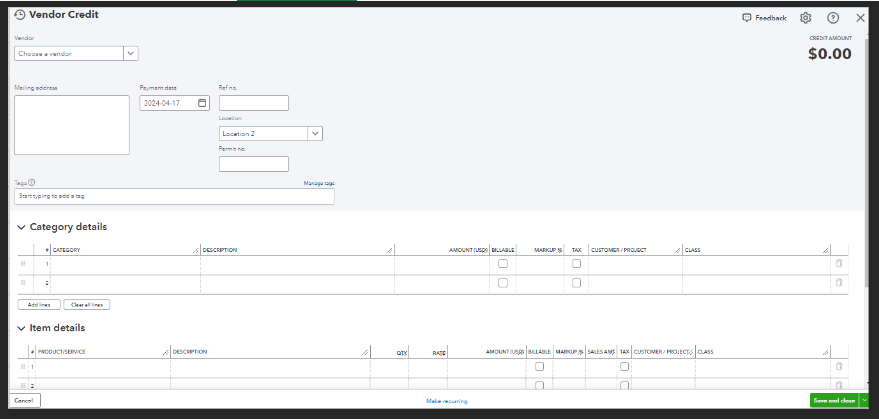
Task: Close the Vendor Credit form
Action: coord(861,18)
